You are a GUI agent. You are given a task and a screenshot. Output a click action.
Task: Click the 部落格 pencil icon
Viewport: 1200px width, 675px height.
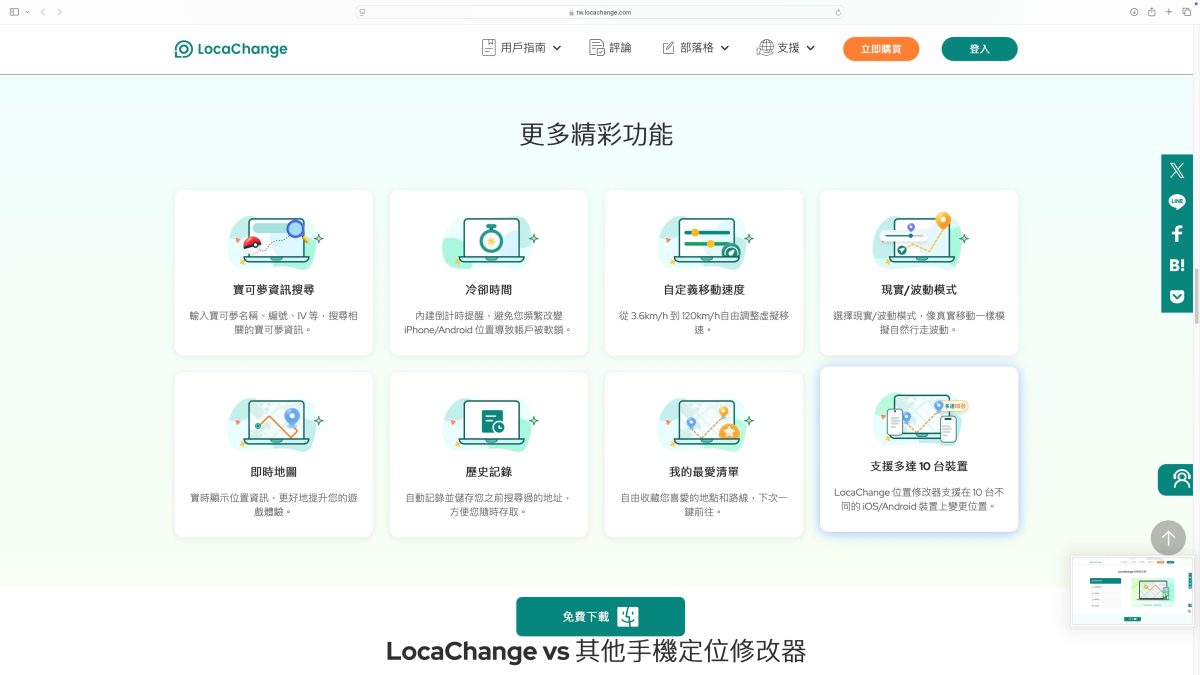[668, 48]
